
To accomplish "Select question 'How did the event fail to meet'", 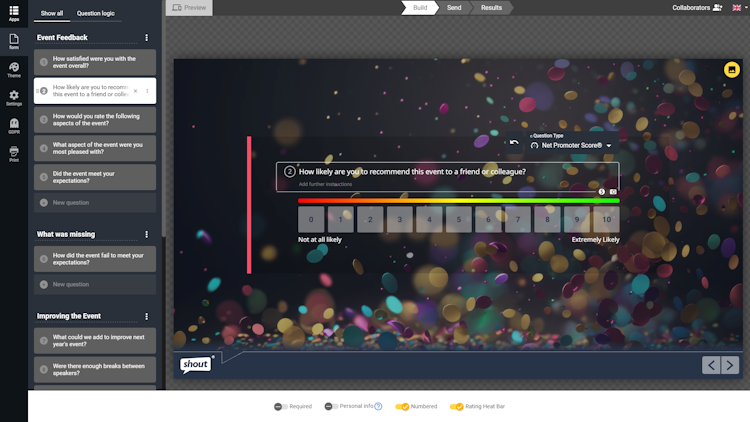I will [95, 259].
